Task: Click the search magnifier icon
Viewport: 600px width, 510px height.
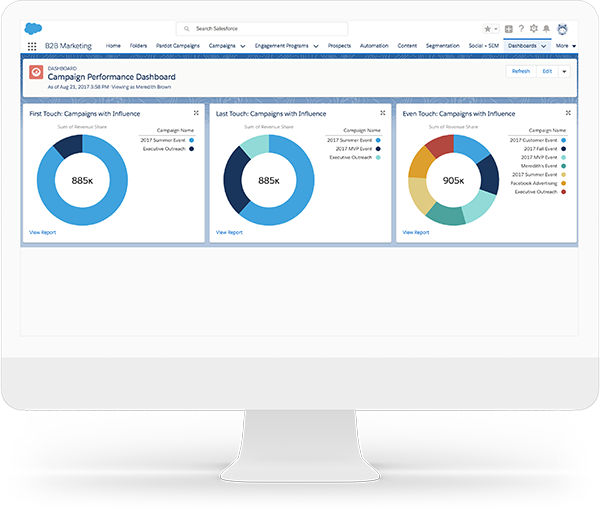Action: (x=187, y=29)
